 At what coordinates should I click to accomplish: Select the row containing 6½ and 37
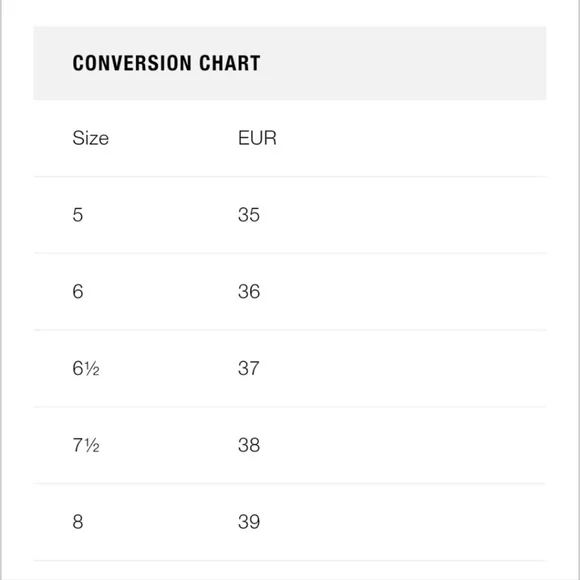point(290,368)
